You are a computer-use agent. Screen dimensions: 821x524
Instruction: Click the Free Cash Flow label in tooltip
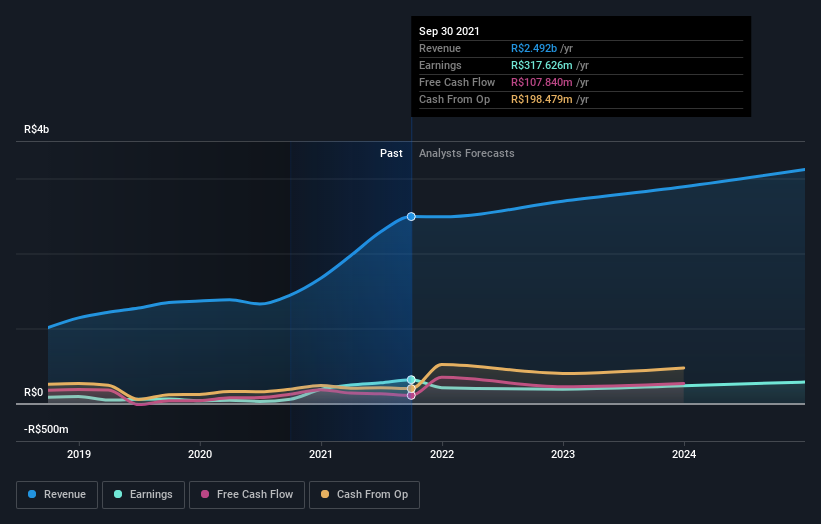457,82
